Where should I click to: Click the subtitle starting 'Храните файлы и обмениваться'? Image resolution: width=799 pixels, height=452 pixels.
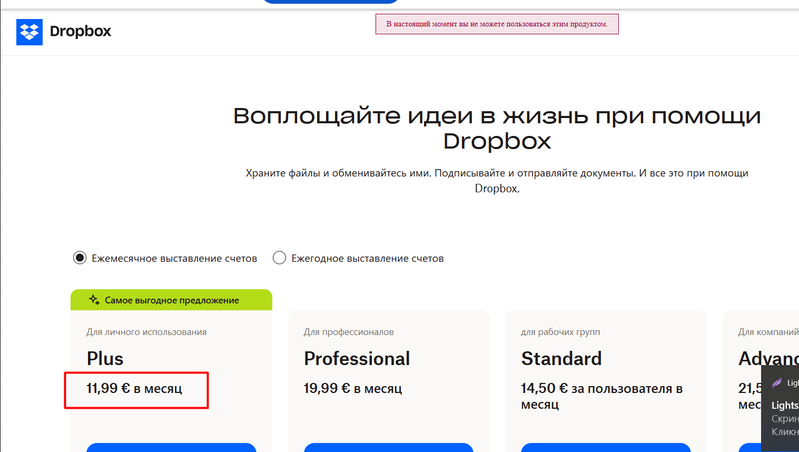click(x=497, y=180)
